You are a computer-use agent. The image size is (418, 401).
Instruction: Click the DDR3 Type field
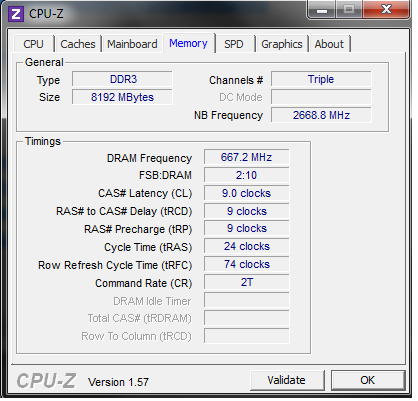coord(122,79)
